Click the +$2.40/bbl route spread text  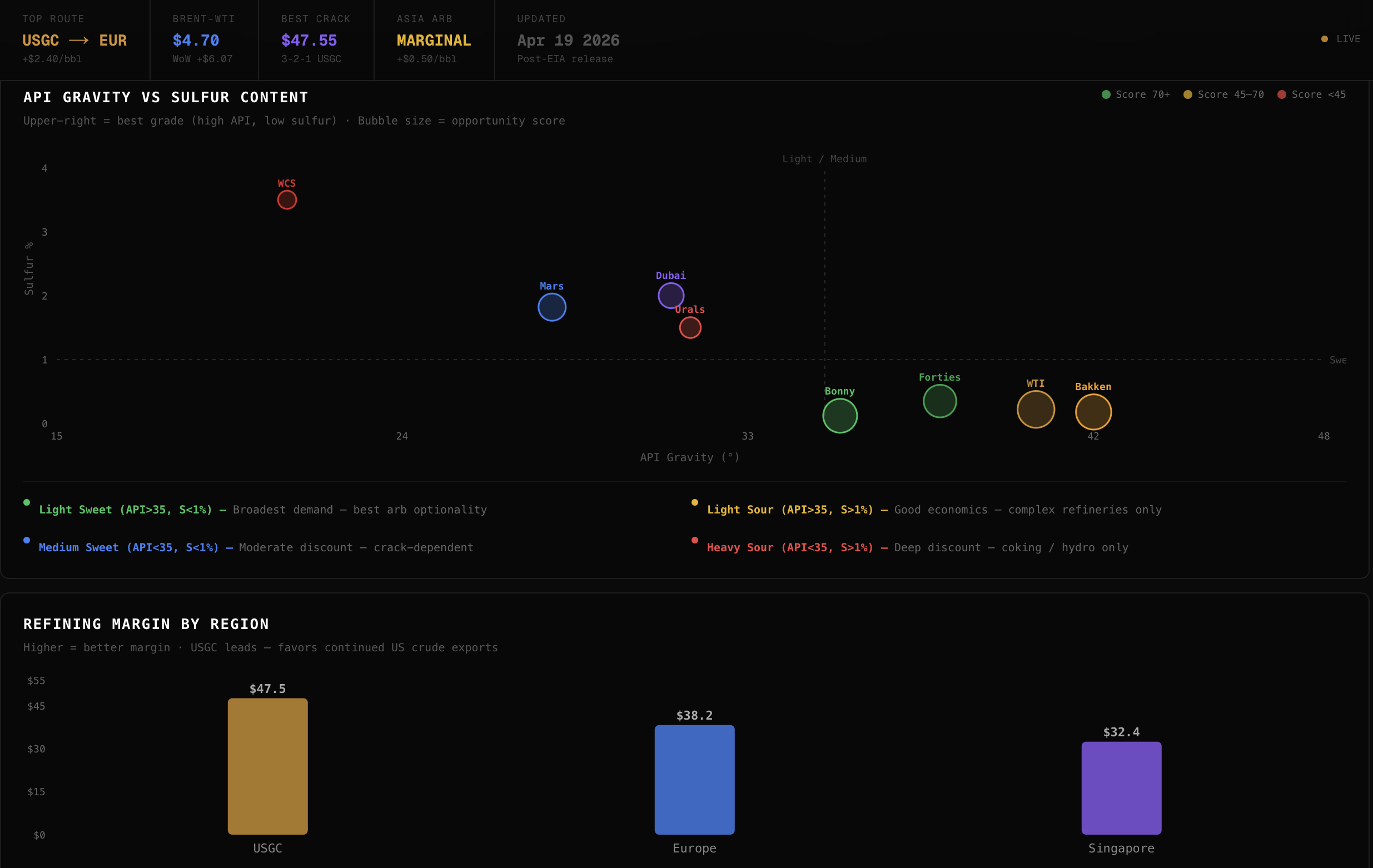52,59
